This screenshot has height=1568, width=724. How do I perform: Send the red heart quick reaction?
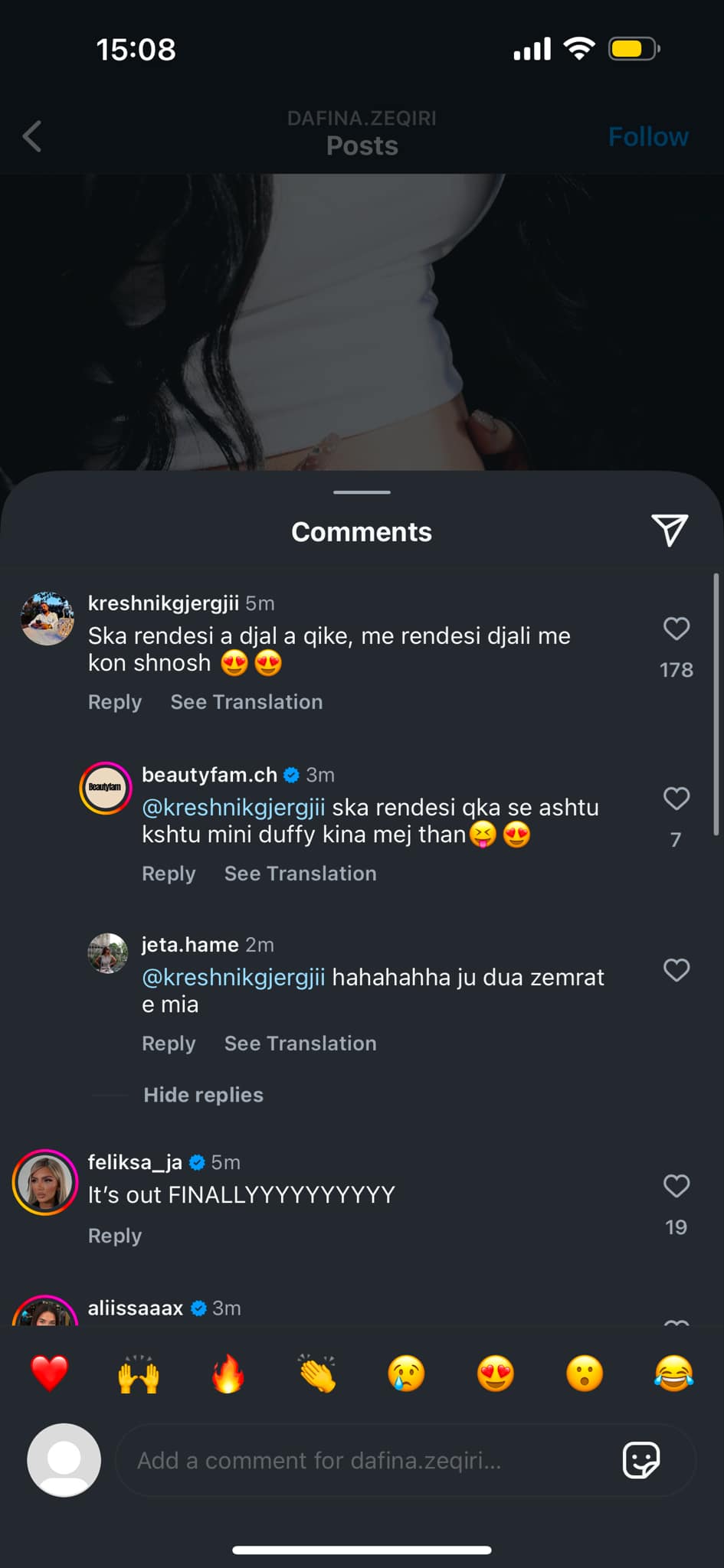(50, 1373)
